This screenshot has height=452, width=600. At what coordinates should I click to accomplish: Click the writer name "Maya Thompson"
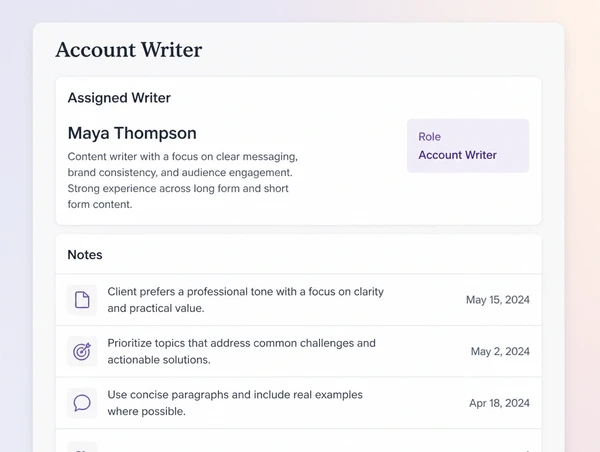(132, 133)
